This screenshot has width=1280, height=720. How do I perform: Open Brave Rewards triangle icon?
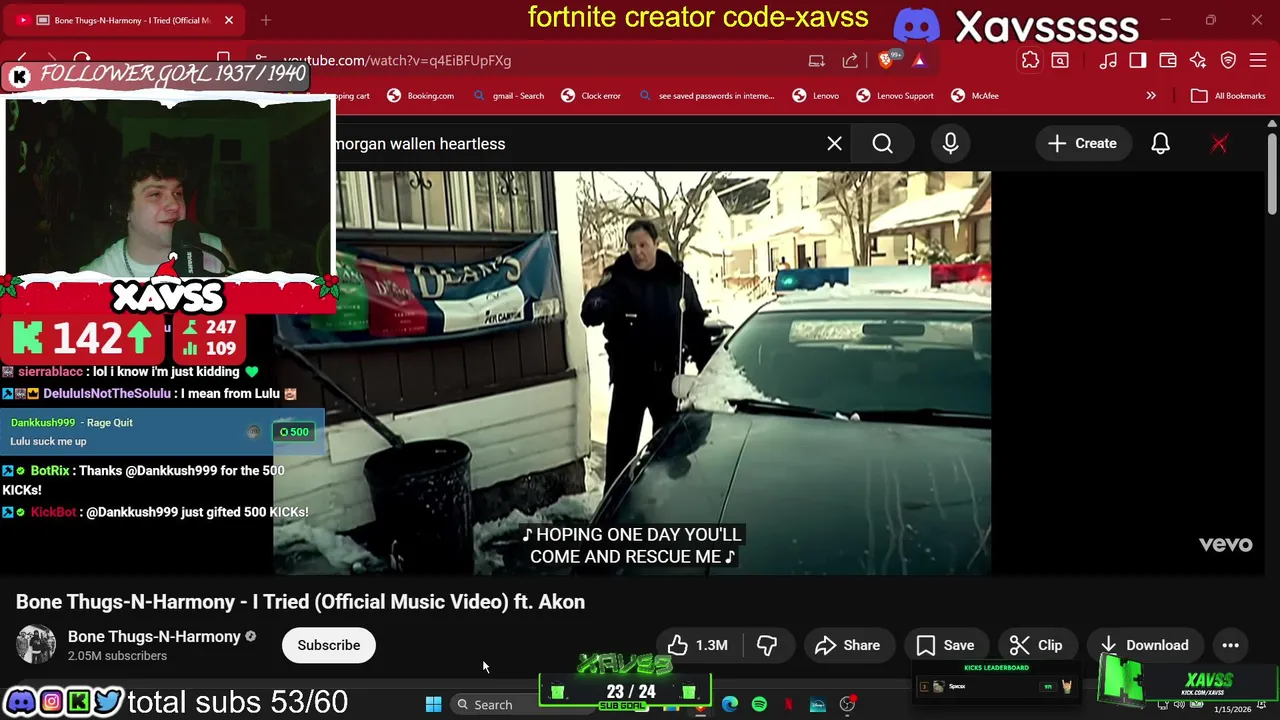tap(918, 60)
